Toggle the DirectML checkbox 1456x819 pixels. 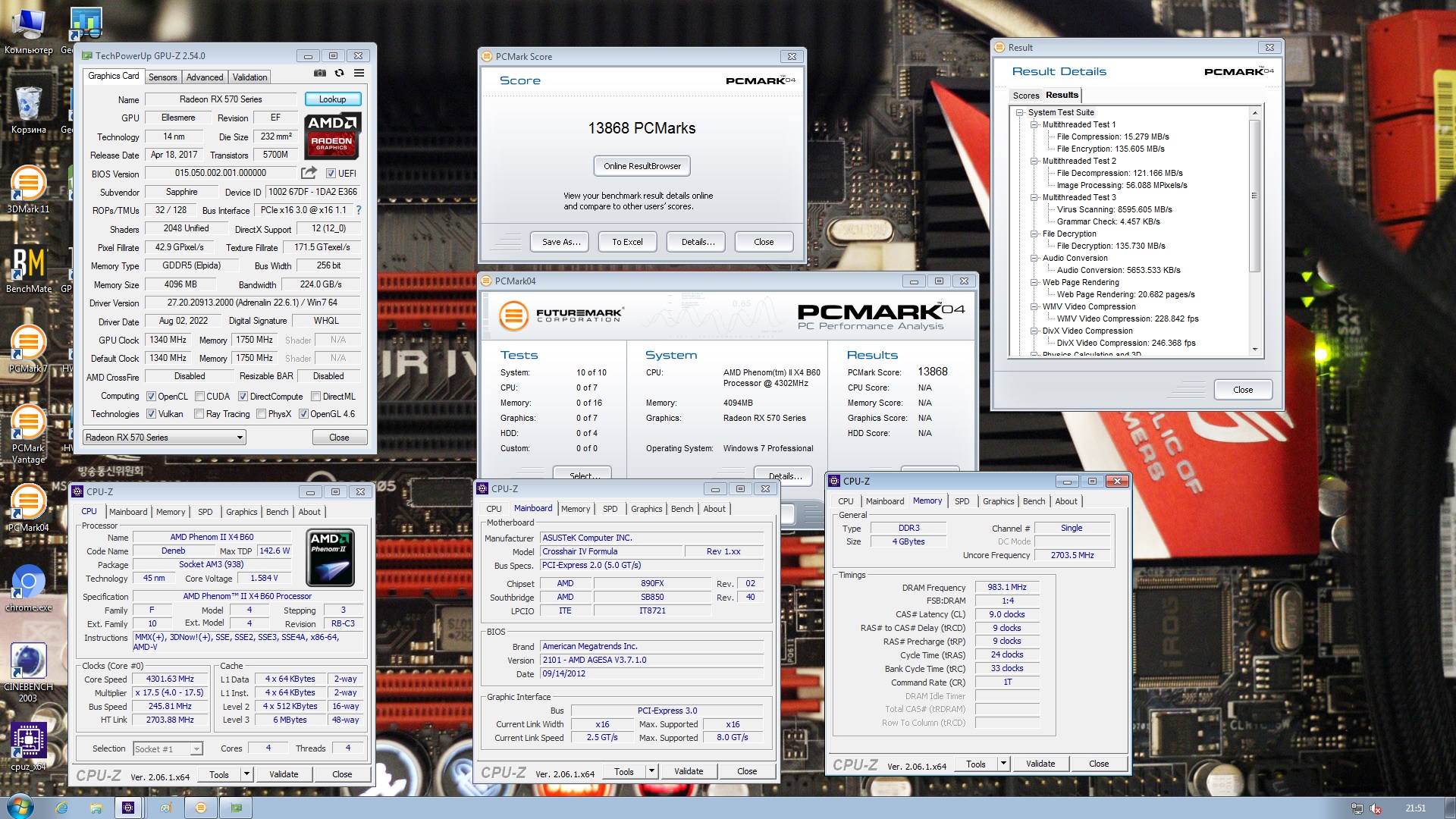(x=315, y=397)
